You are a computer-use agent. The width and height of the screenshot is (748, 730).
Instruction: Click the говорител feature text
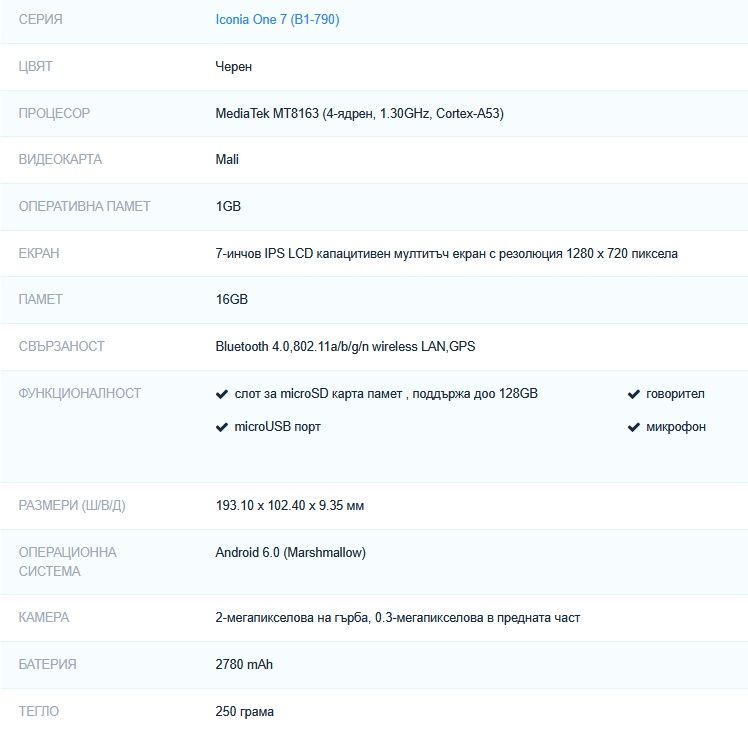point(675,394)
